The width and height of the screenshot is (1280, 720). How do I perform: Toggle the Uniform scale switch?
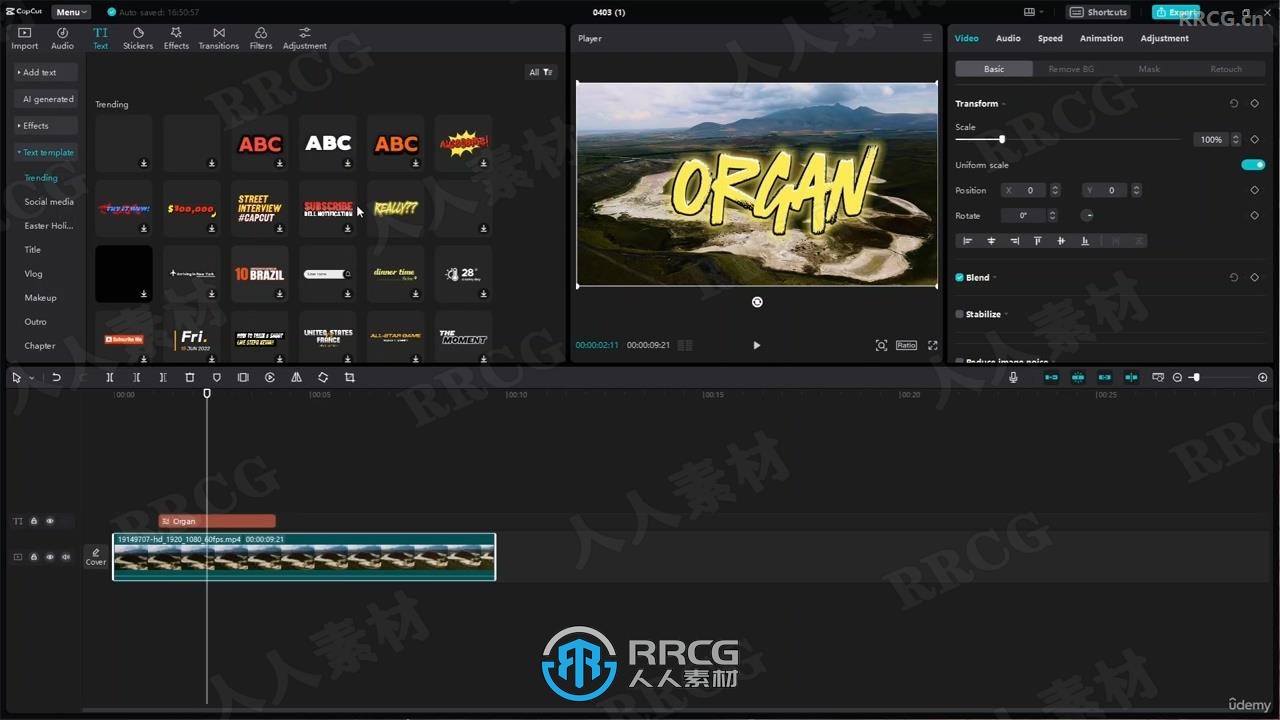[x=1253, y=165]
